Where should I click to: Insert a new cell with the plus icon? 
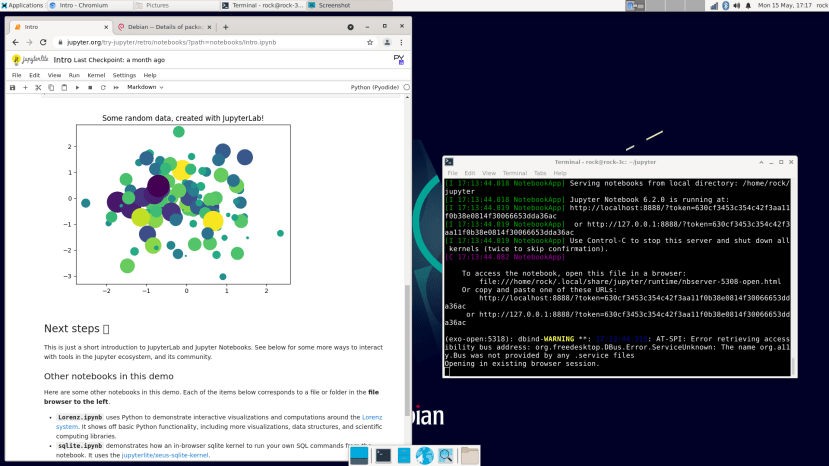25,87
